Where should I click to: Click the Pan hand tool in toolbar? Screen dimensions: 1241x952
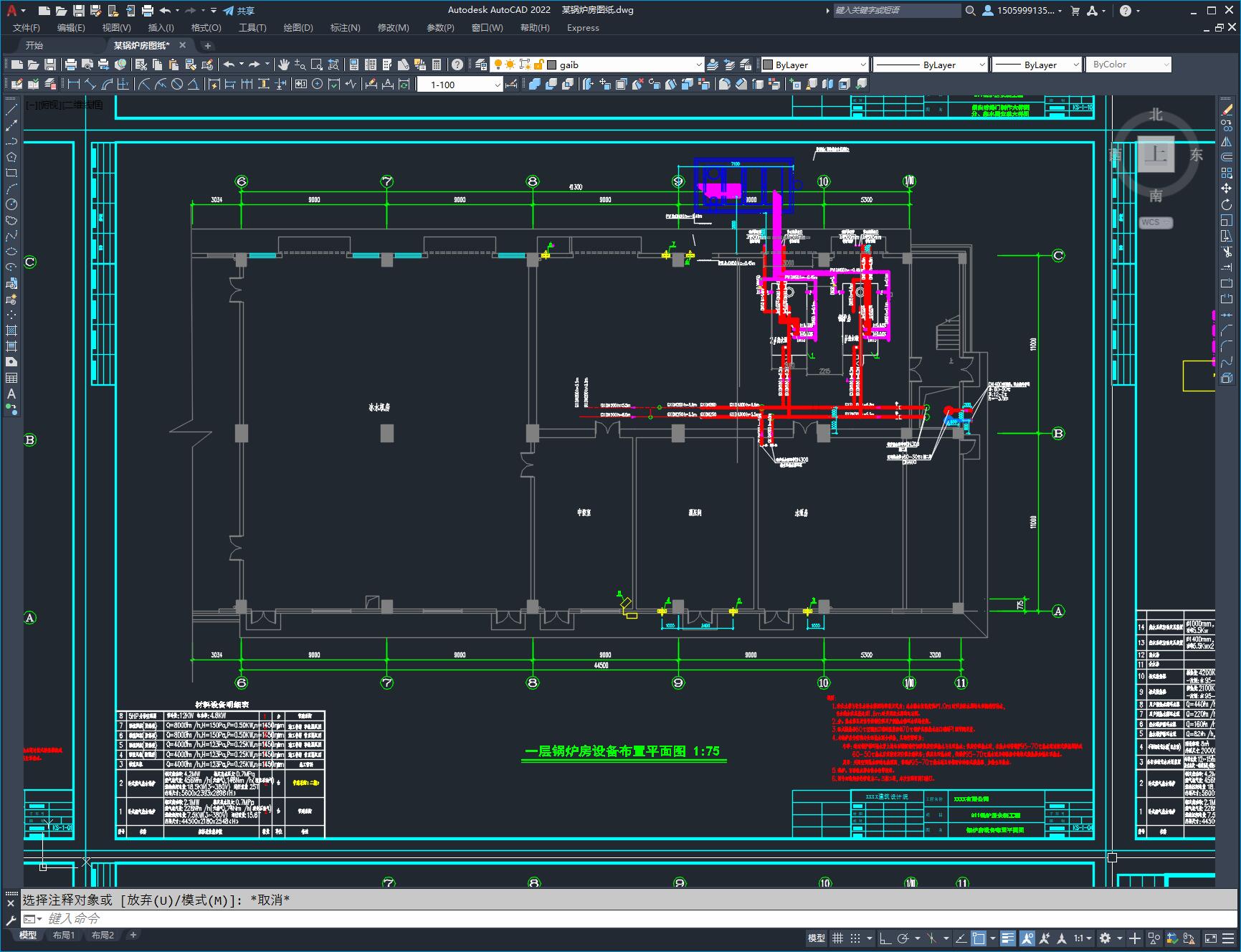(x=283, y=65)
